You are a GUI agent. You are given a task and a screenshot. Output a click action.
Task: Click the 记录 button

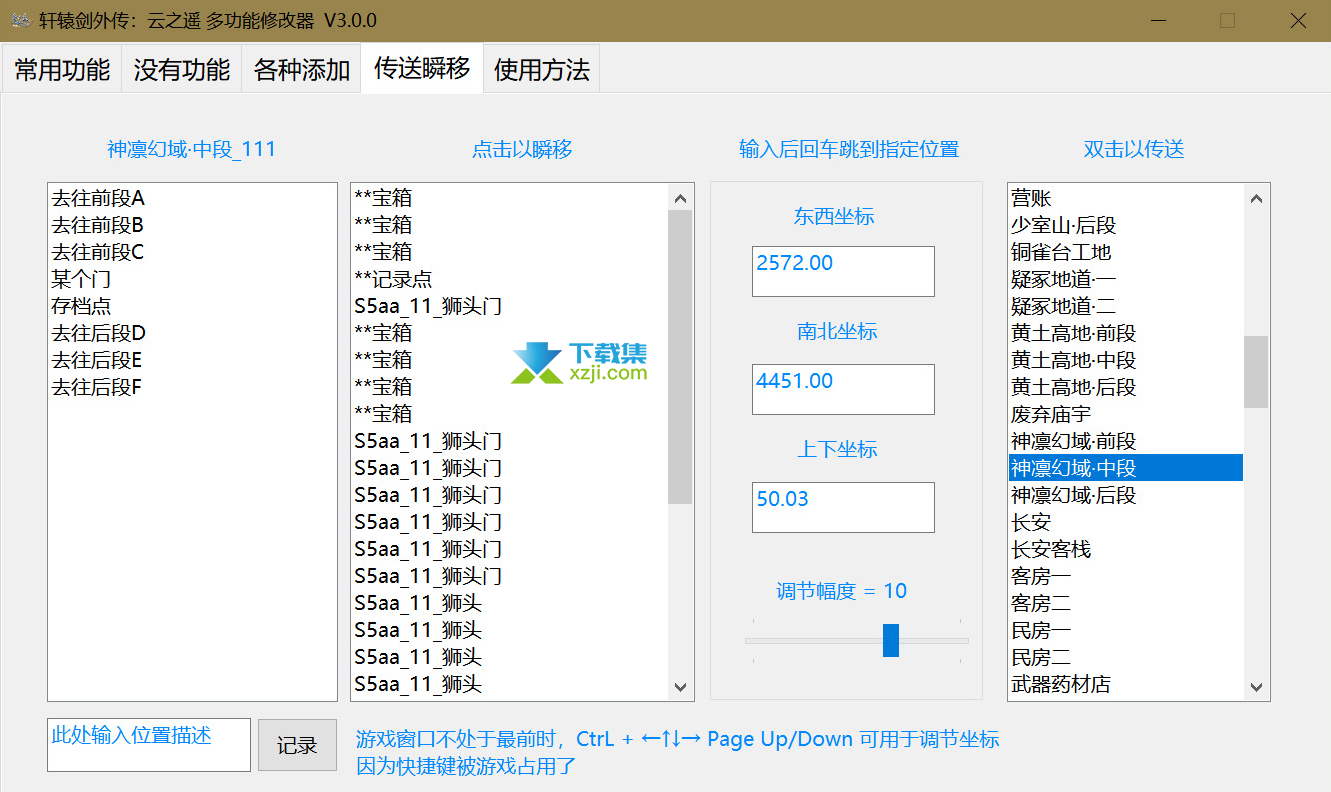coord(297,745)
